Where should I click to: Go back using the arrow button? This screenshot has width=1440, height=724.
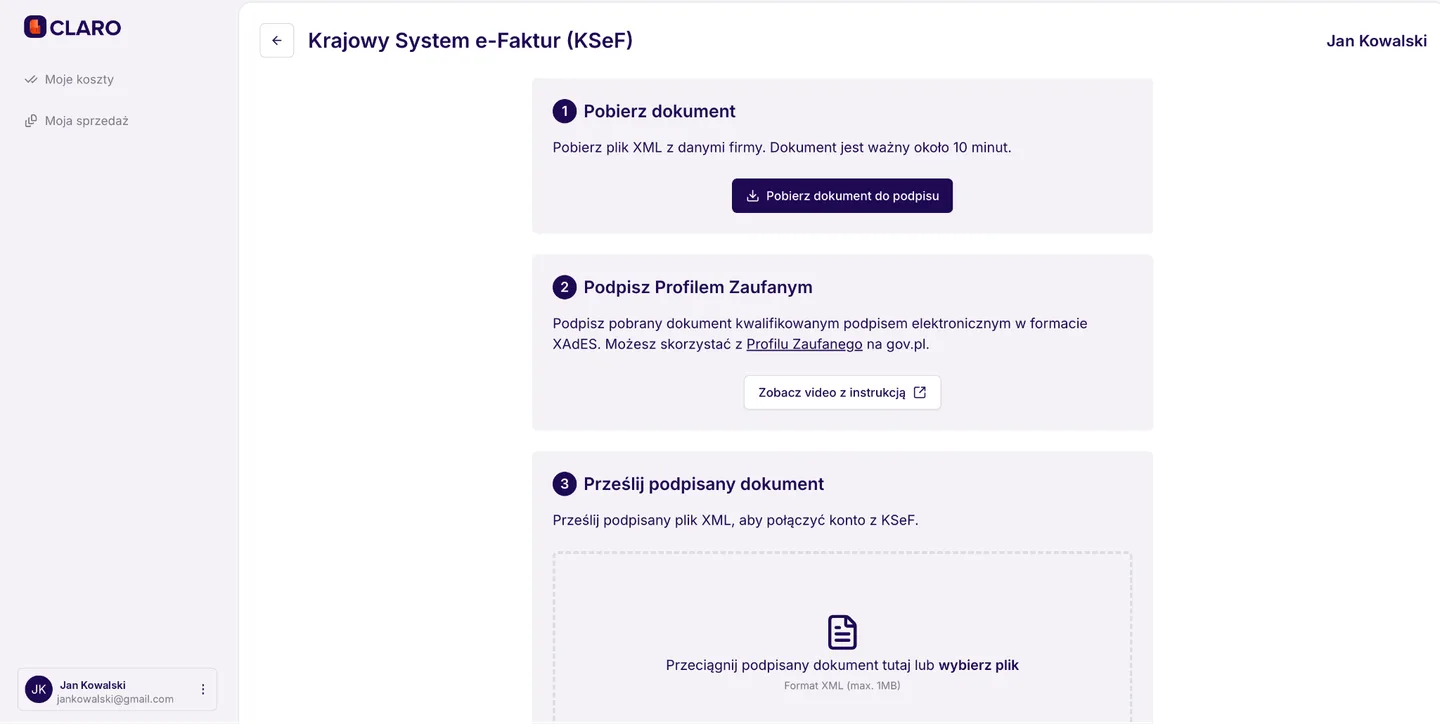pos(277,41)
